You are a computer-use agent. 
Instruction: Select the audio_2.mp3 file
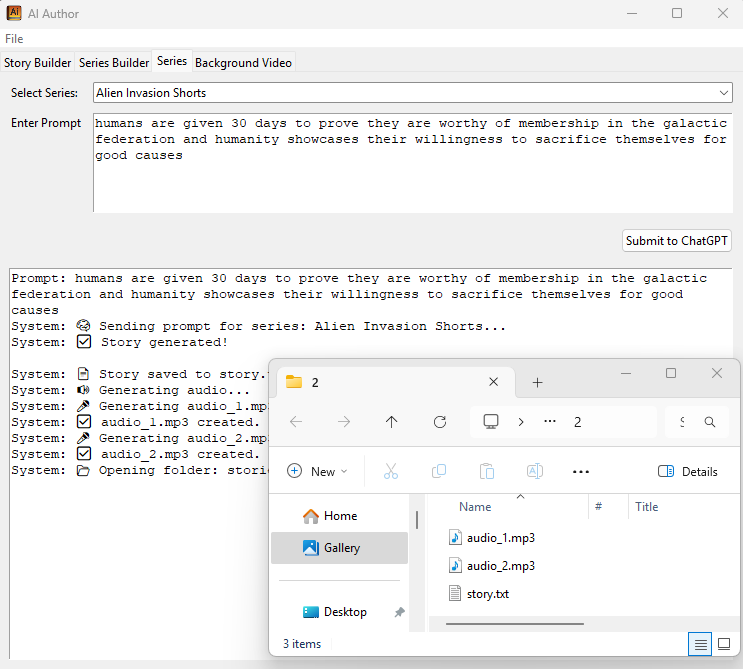coord(501,566)
